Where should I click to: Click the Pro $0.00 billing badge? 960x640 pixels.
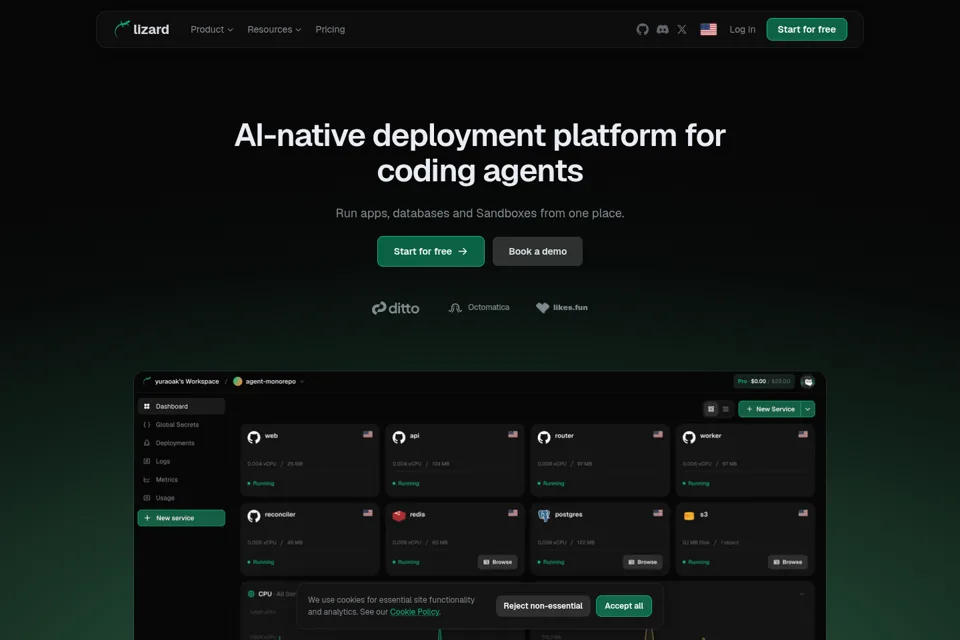763,381
